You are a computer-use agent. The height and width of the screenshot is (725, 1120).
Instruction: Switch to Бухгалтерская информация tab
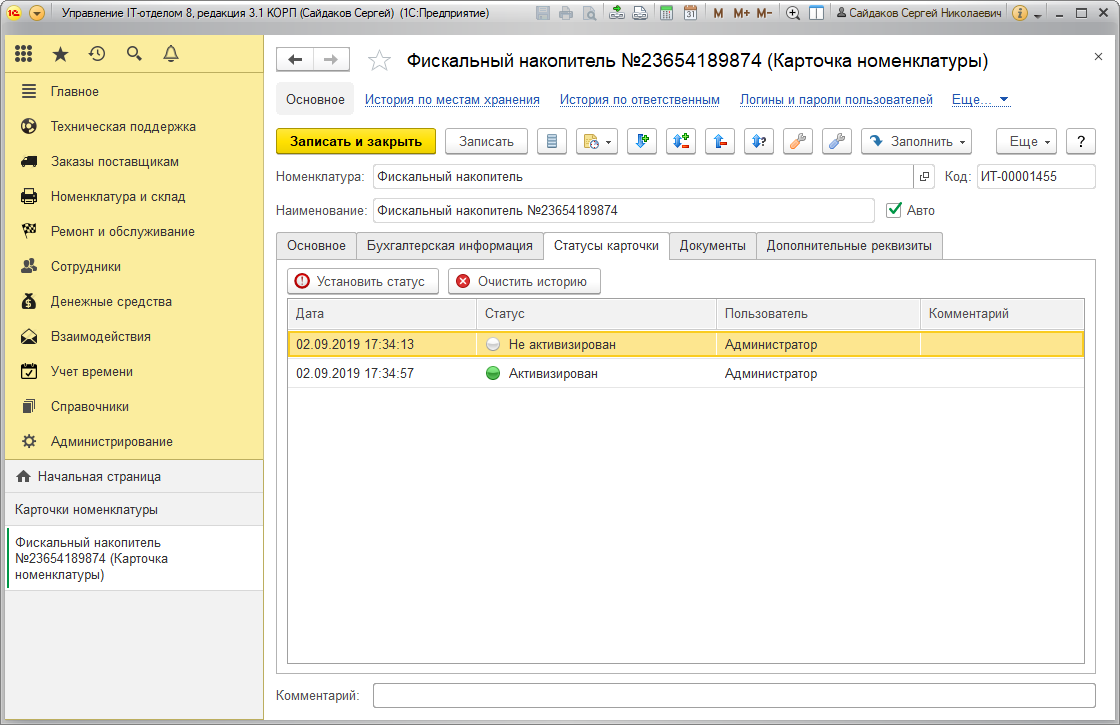(x=449, y=246)
